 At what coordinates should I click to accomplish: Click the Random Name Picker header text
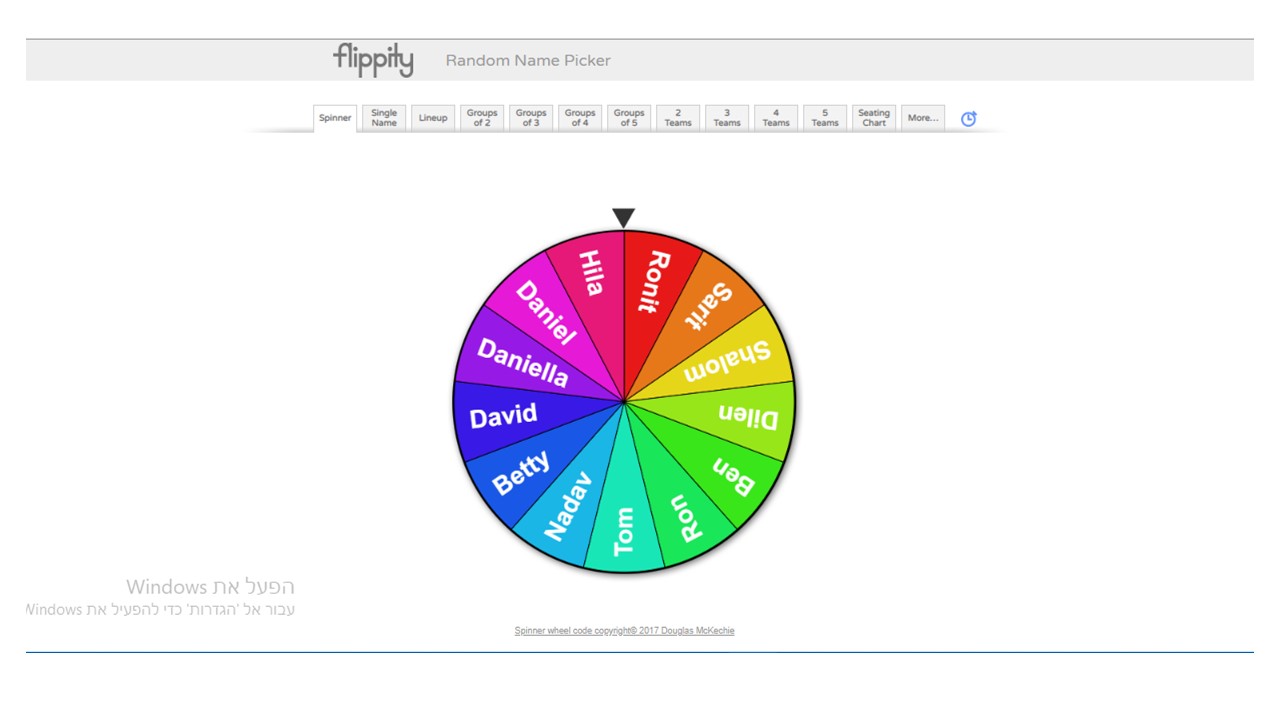point(528,60)
